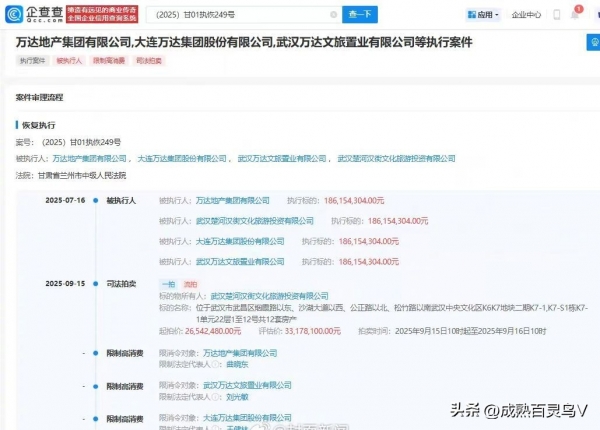Open 限消令对象 万达地产集团有限公司 link
600x430 pixels.
pos(240,353)
